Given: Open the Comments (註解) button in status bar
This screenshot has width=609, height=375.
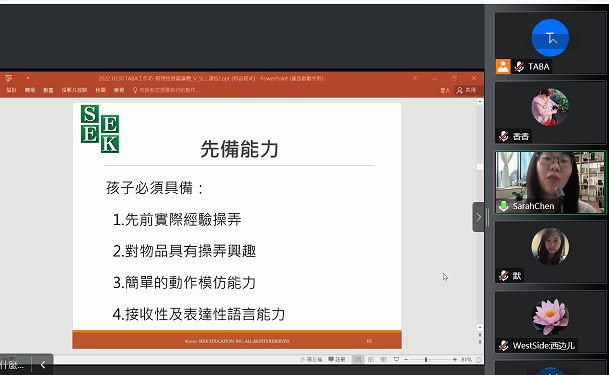Looking at the screenshot, I should point(337,359).
